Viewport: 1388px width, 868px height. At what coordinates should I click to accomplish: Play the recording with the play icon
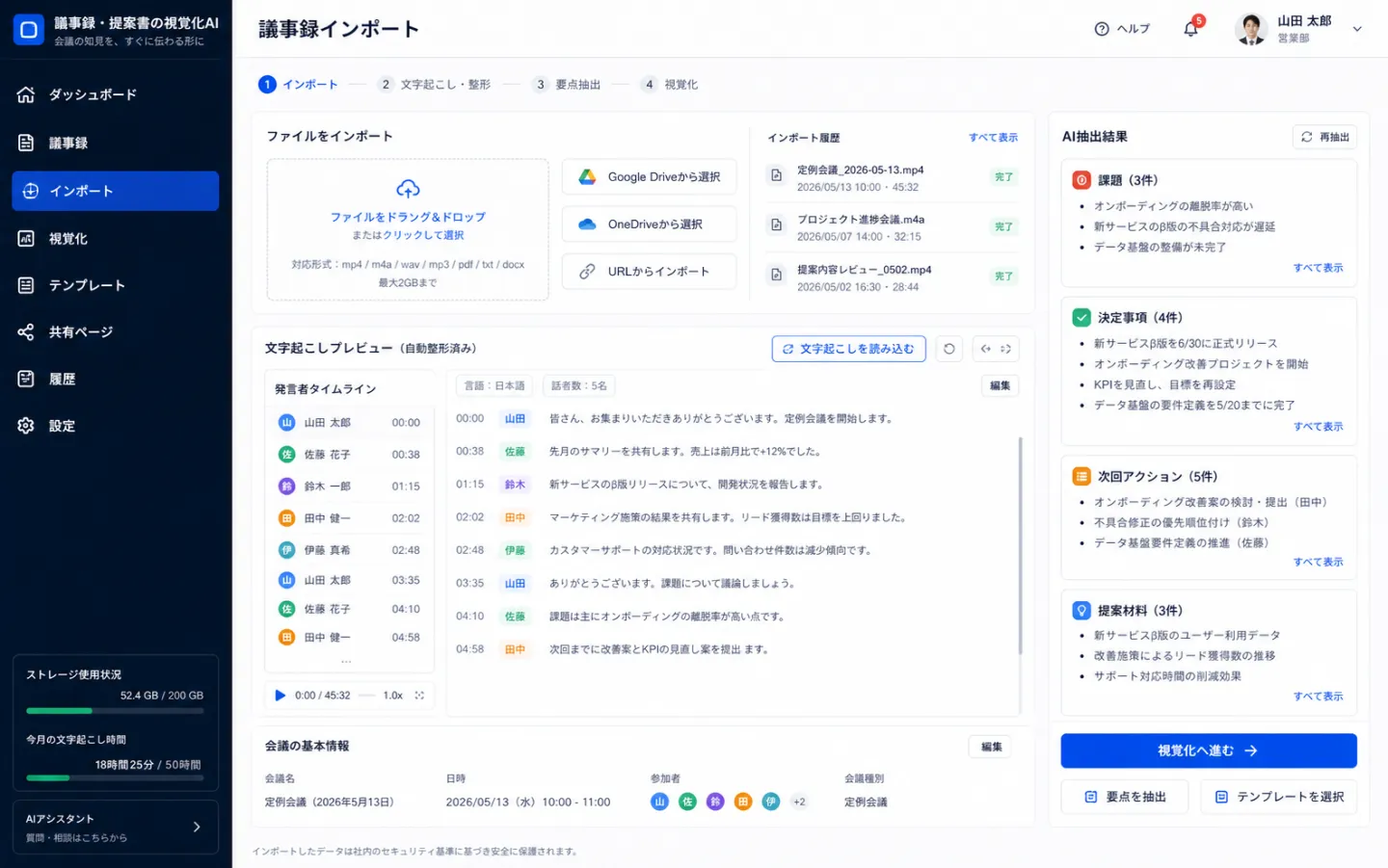[280, 695]
